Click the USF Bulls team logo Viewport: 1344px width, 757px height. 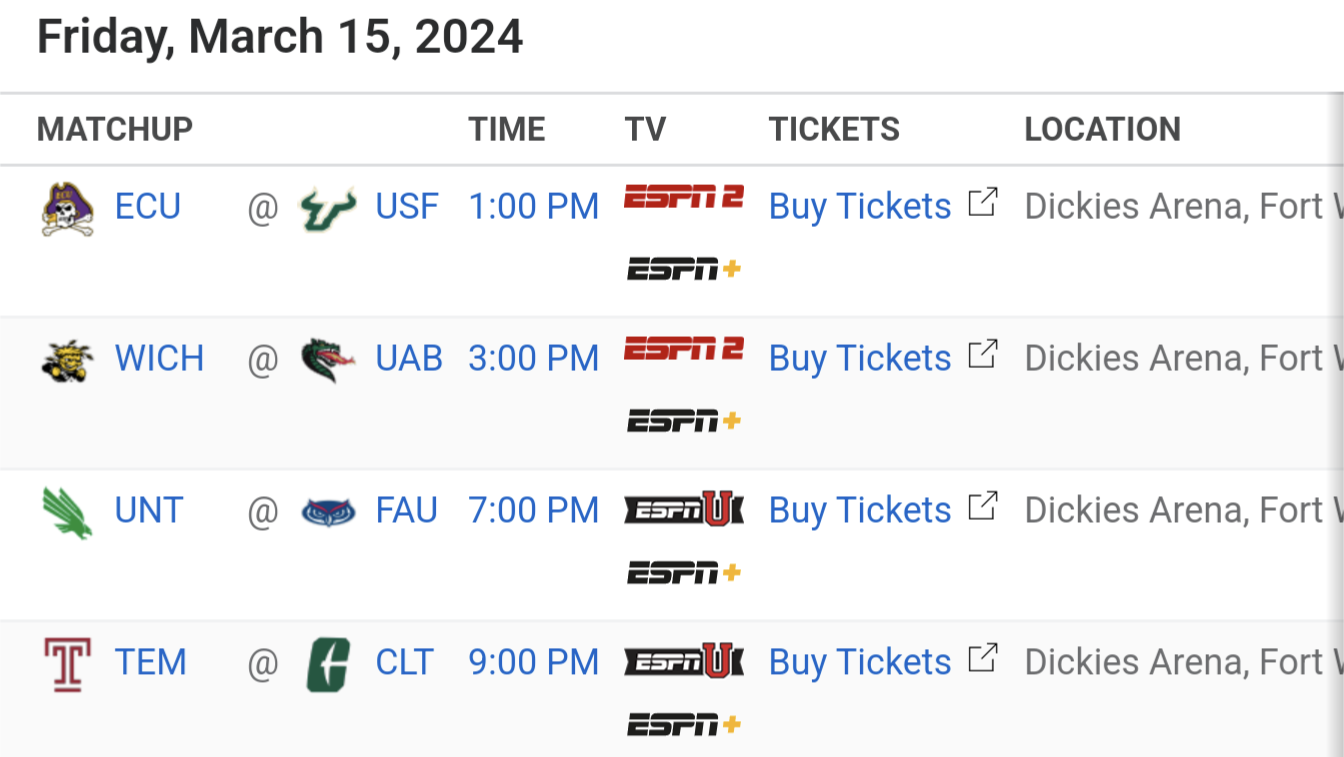click(328, 208)
